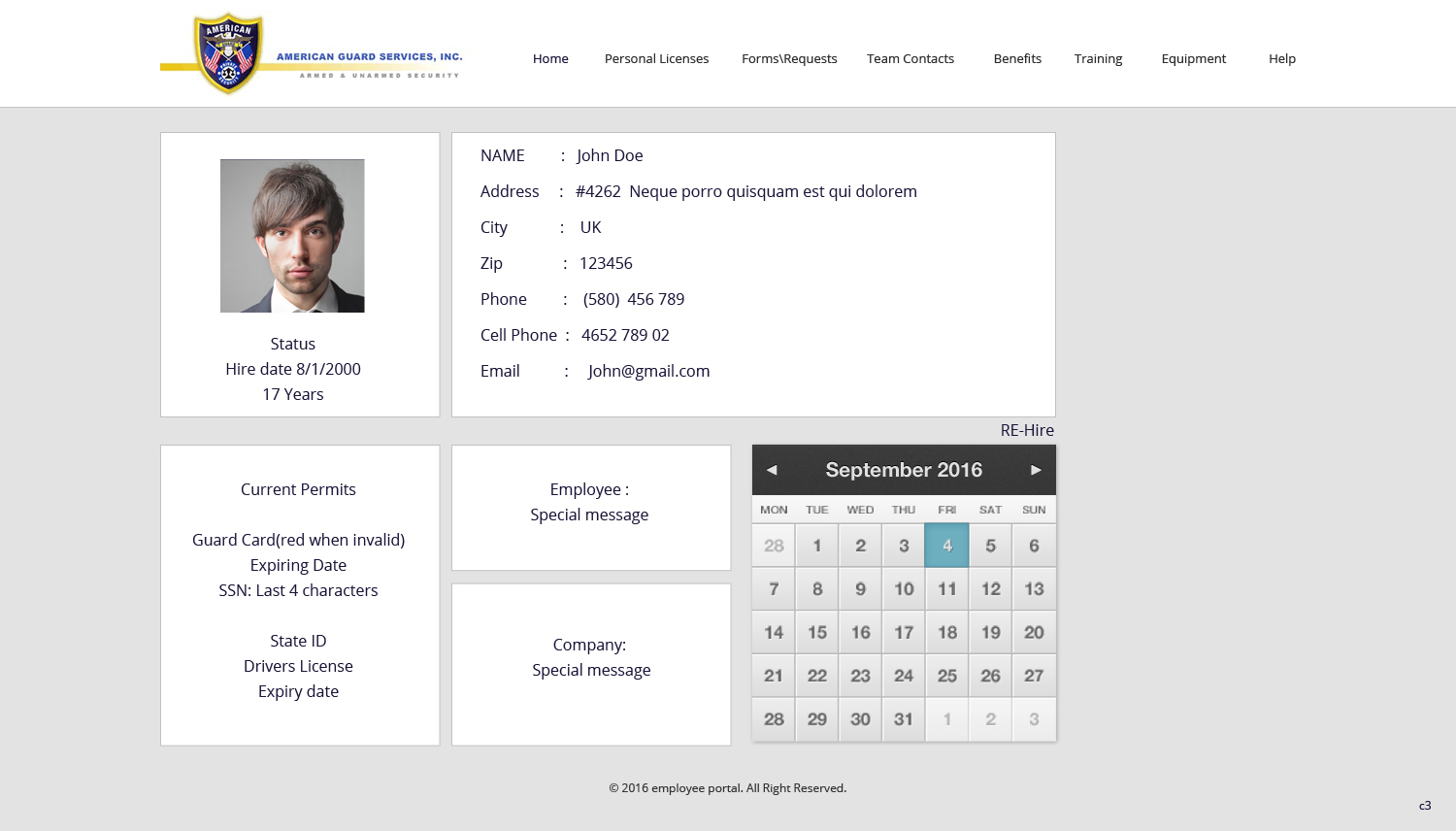This screenshot has width=1456, height=831.
Task: Click the calendar next month arrow
Action: pos(1035,470)
